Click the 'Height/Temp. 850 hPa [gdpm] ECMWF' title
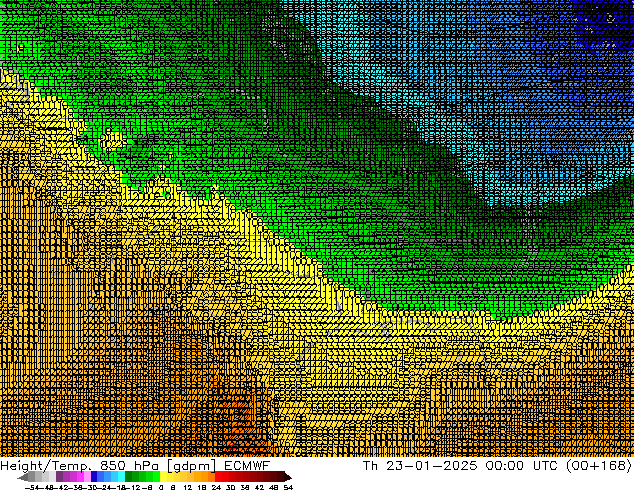634x490 pixels. [135, 466]
